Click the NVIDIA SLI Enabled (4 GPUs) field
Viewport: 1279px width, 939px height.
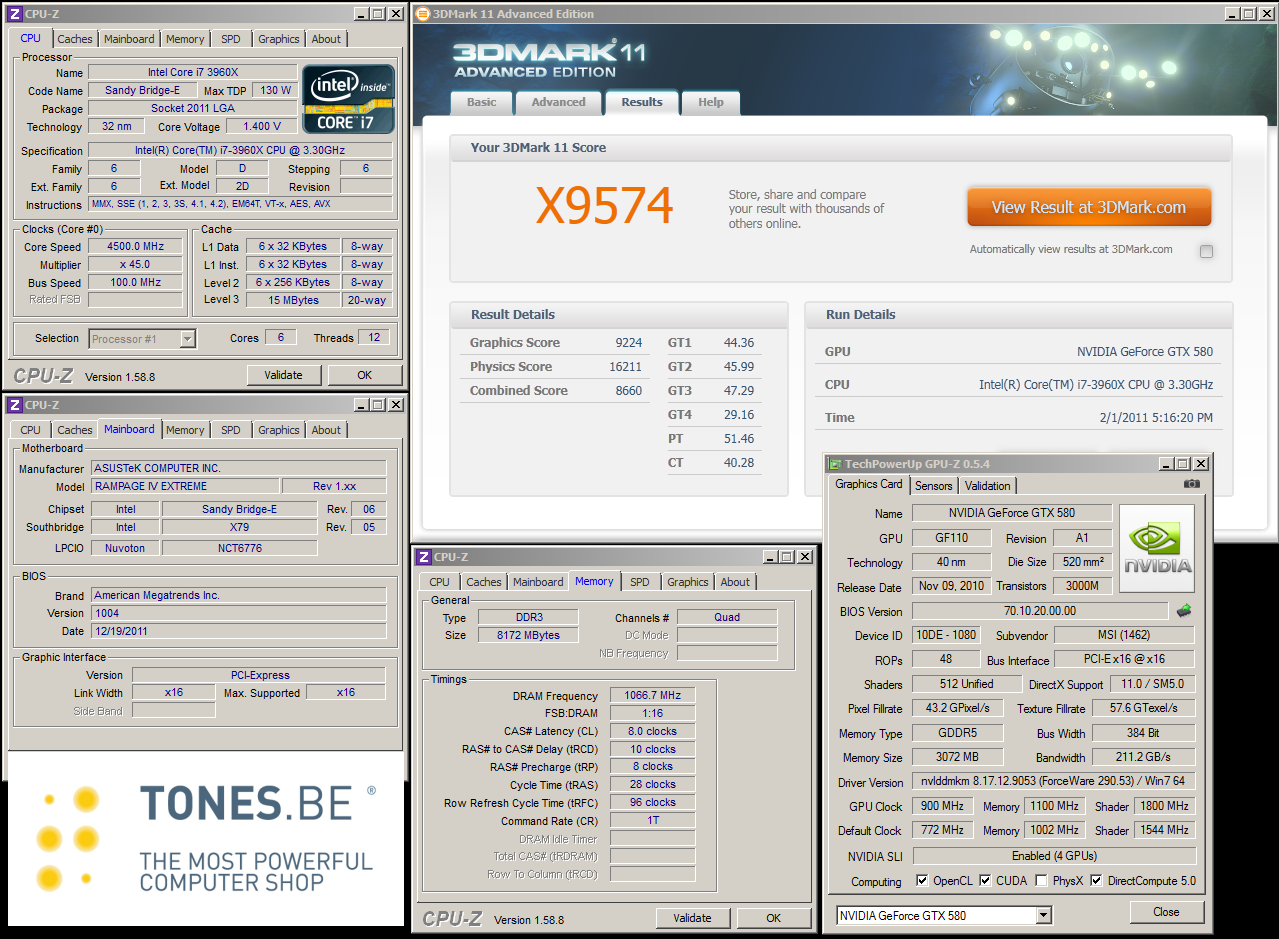tap(1054, 856)
